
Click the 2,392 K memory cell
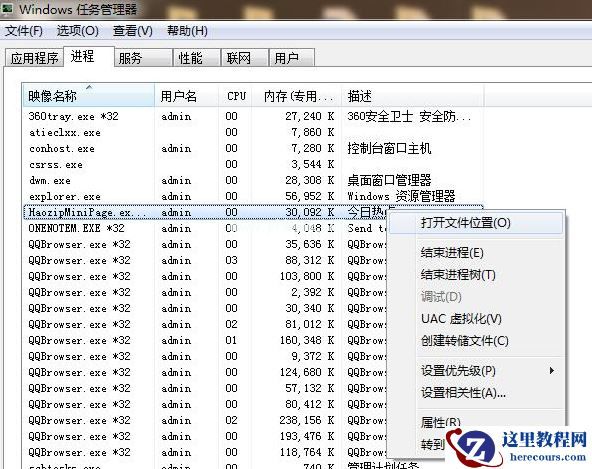click(x=313, y=292)
